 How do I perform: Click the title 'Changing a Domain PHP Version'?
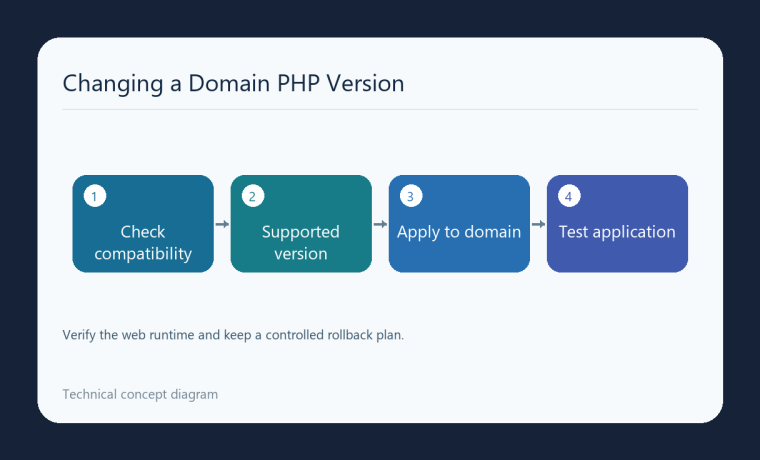(x=233, y=83)
